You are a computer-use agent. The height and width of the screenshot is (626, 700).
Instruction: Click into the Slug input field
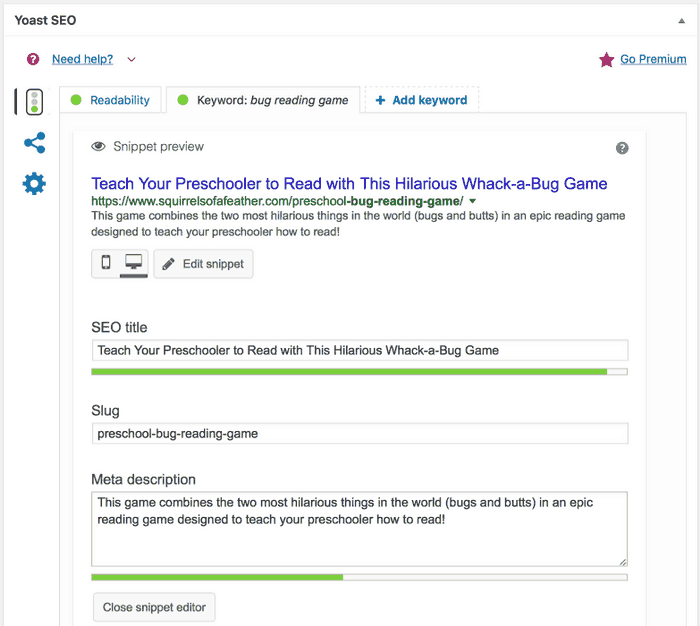(x=360, y=434)
